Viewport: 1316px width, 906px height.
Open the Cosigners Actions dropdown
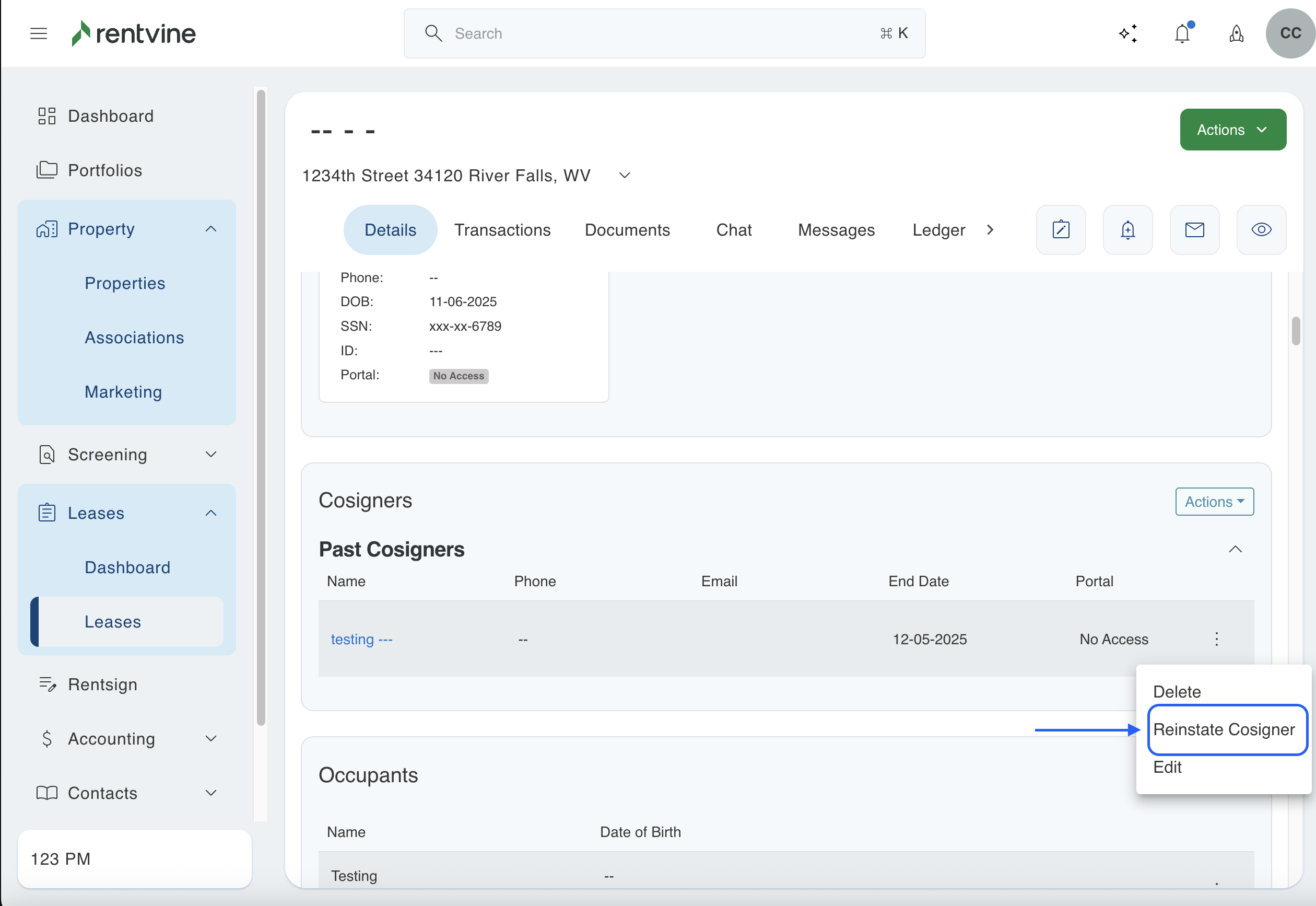coord(1214,502)
